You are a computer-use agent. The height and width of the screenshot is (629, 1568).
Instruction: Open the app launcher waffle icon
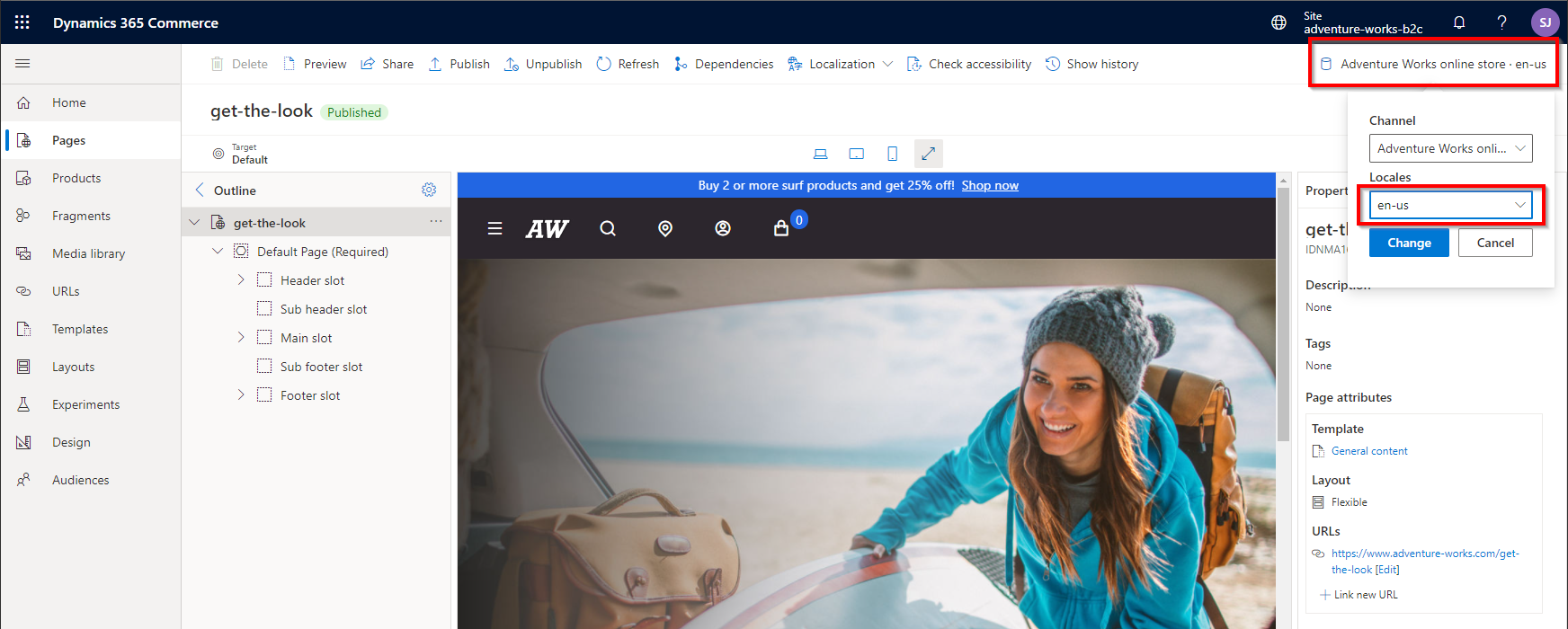pyautogui.click(x=22, y=22)
